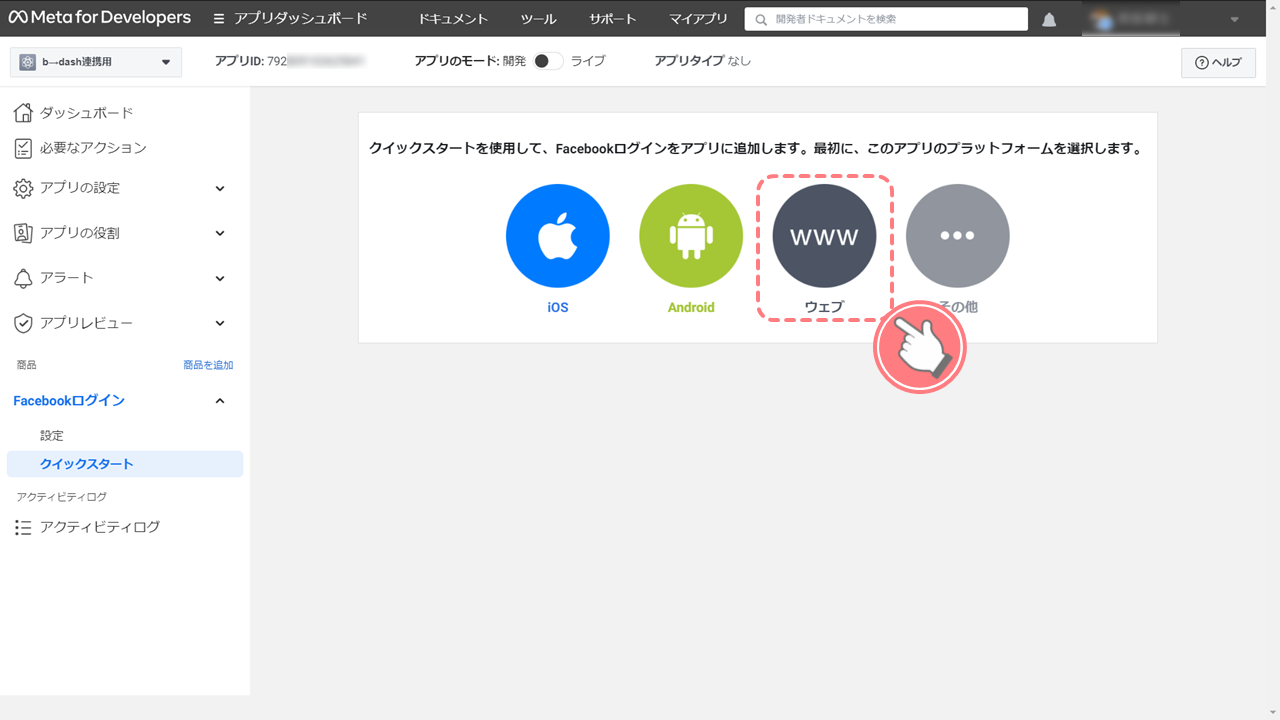
Task: Expand the アラート chevron
Action: point(220,278)
